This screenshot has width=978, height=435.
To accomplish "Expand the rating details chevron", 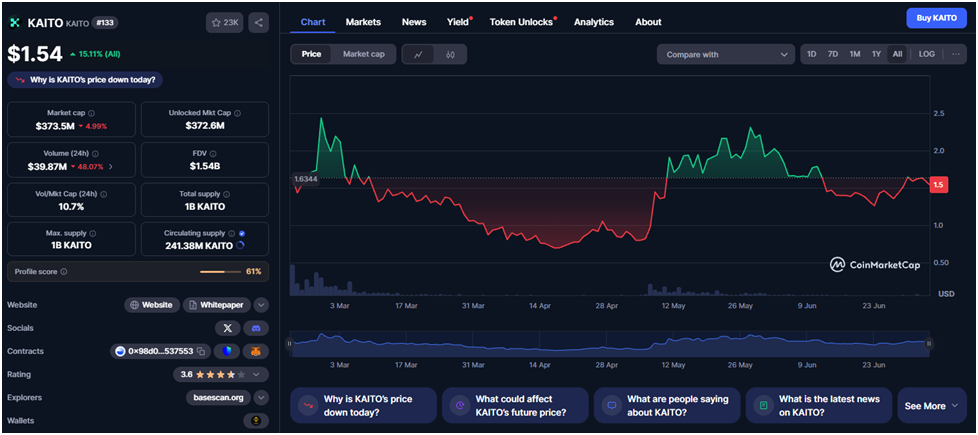I will 256,374.
